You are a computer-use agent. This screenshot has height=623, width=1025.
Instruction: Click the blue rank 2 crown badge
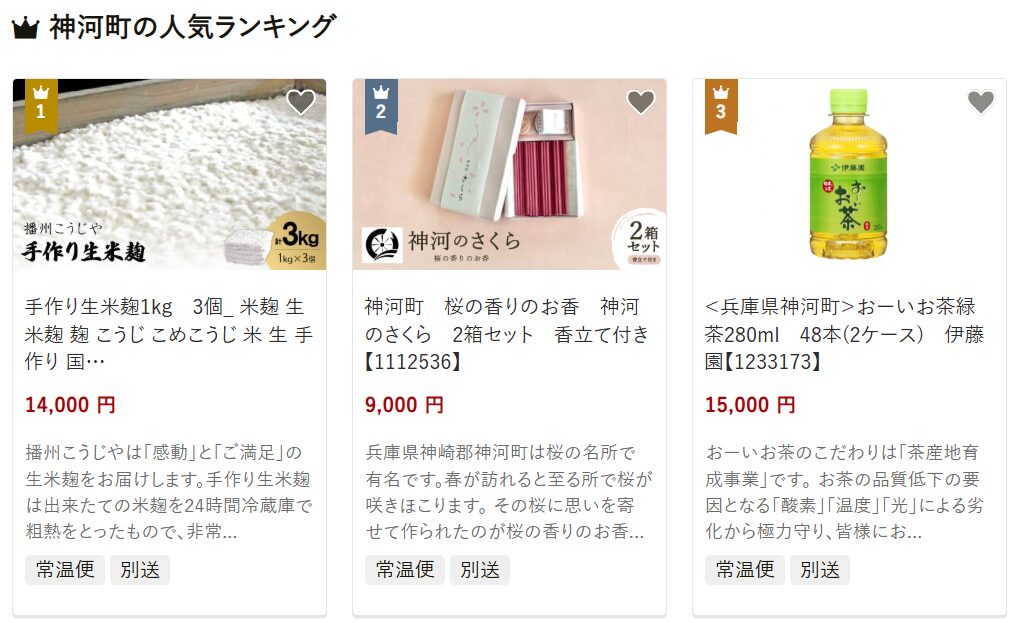point(380,106)
